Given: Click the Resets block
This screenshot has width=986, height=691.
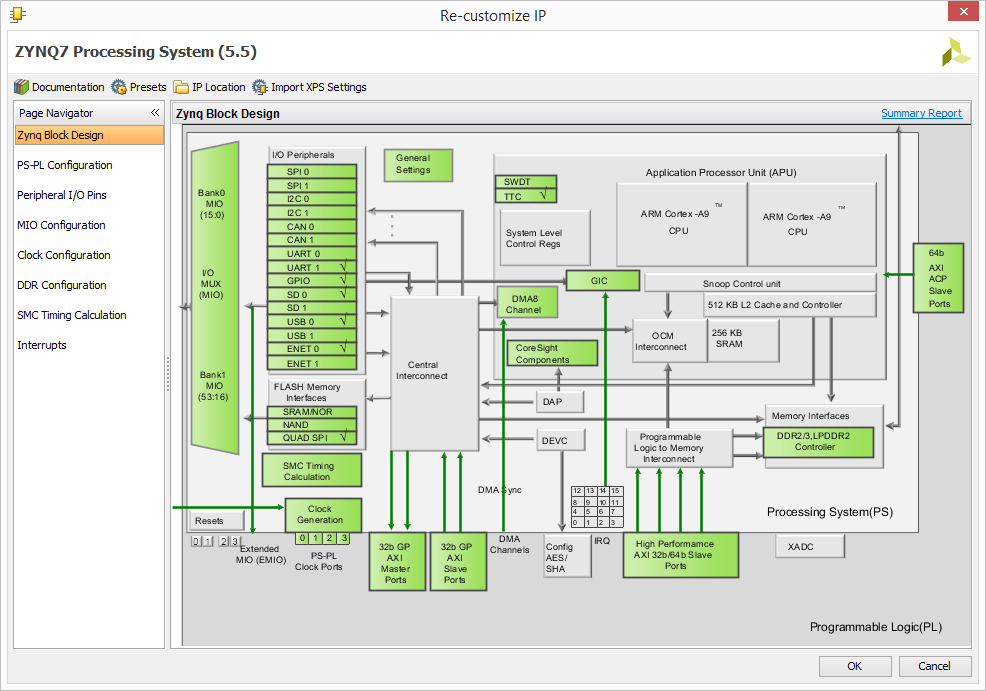Looking at the screenshot, I should point(216,521).
